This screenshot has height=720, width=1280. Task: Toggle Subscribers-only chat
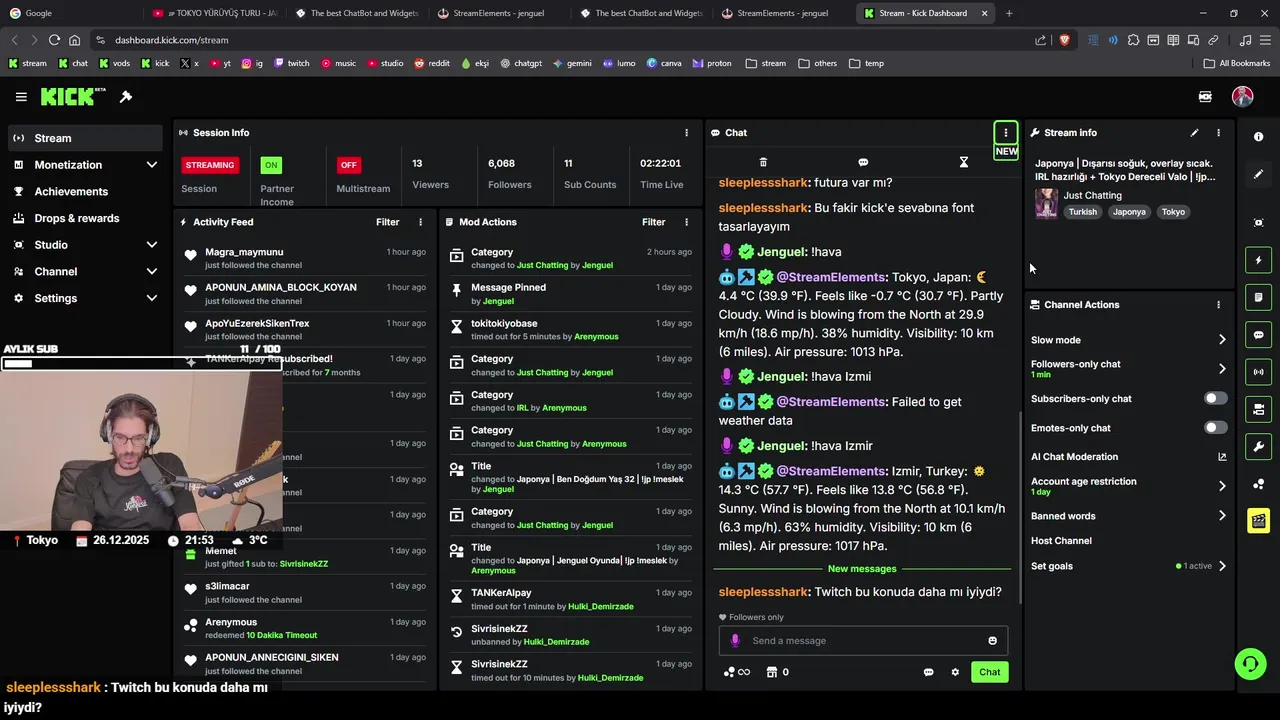tap(1215, 398)
